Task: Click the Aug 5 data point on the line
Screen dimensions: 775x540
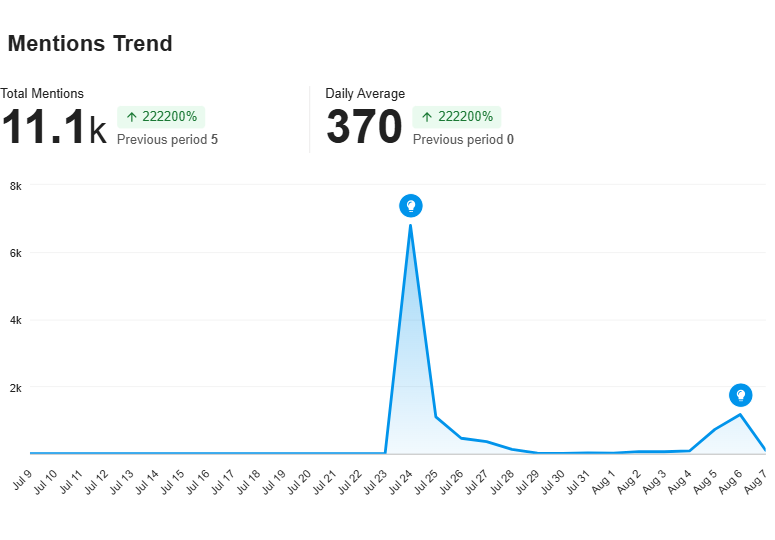Action: pyautogui.click(x=715, y=429)
